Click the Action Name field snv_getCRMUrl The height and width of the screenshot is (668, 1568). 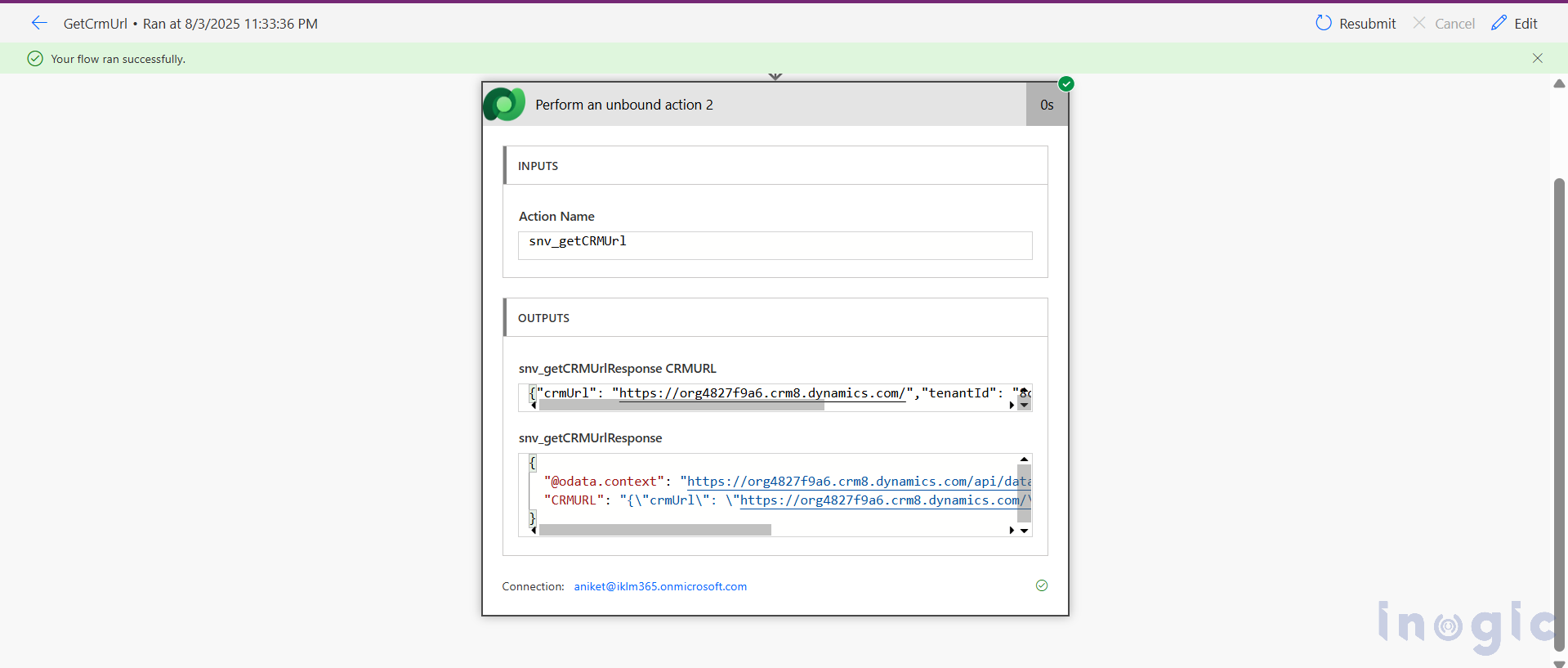tap(775, 245)
